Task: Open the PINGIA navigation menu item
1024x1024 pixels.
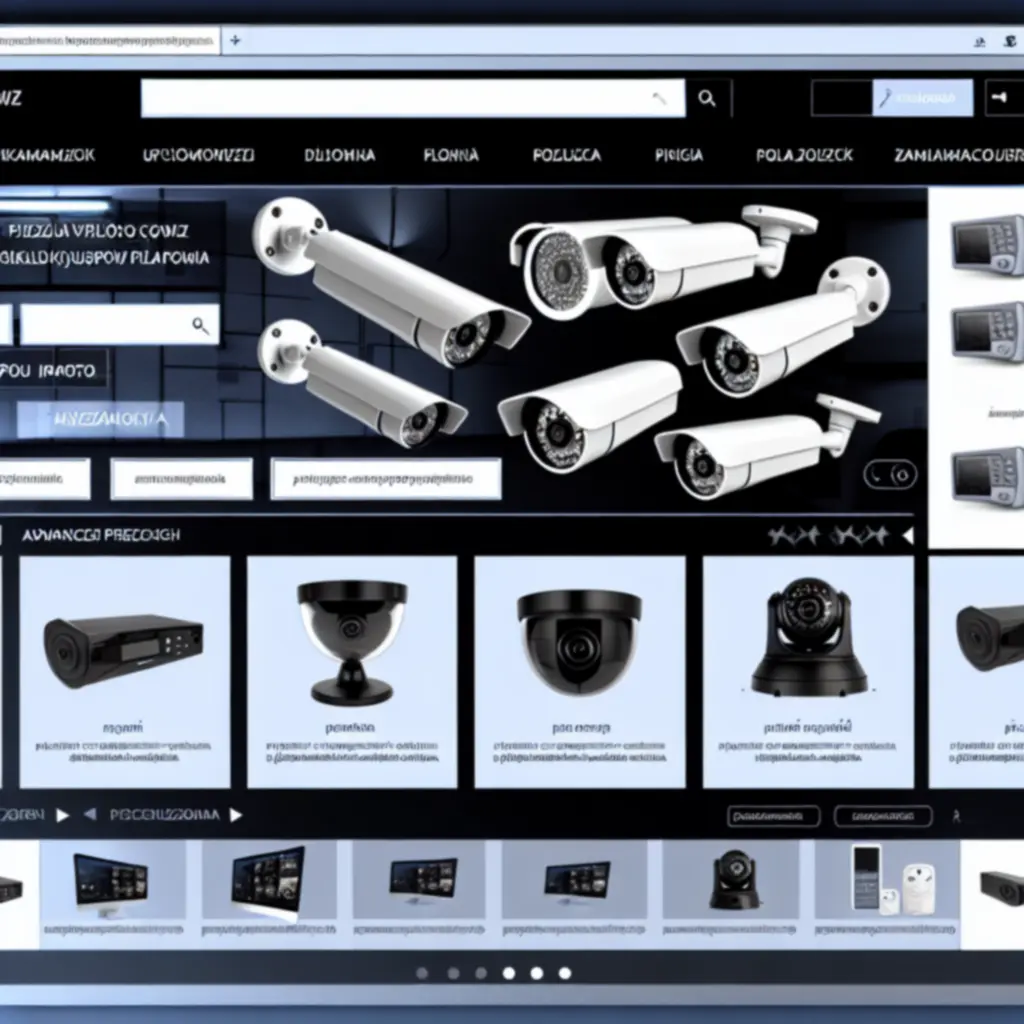Action: [x=679, y=155]
